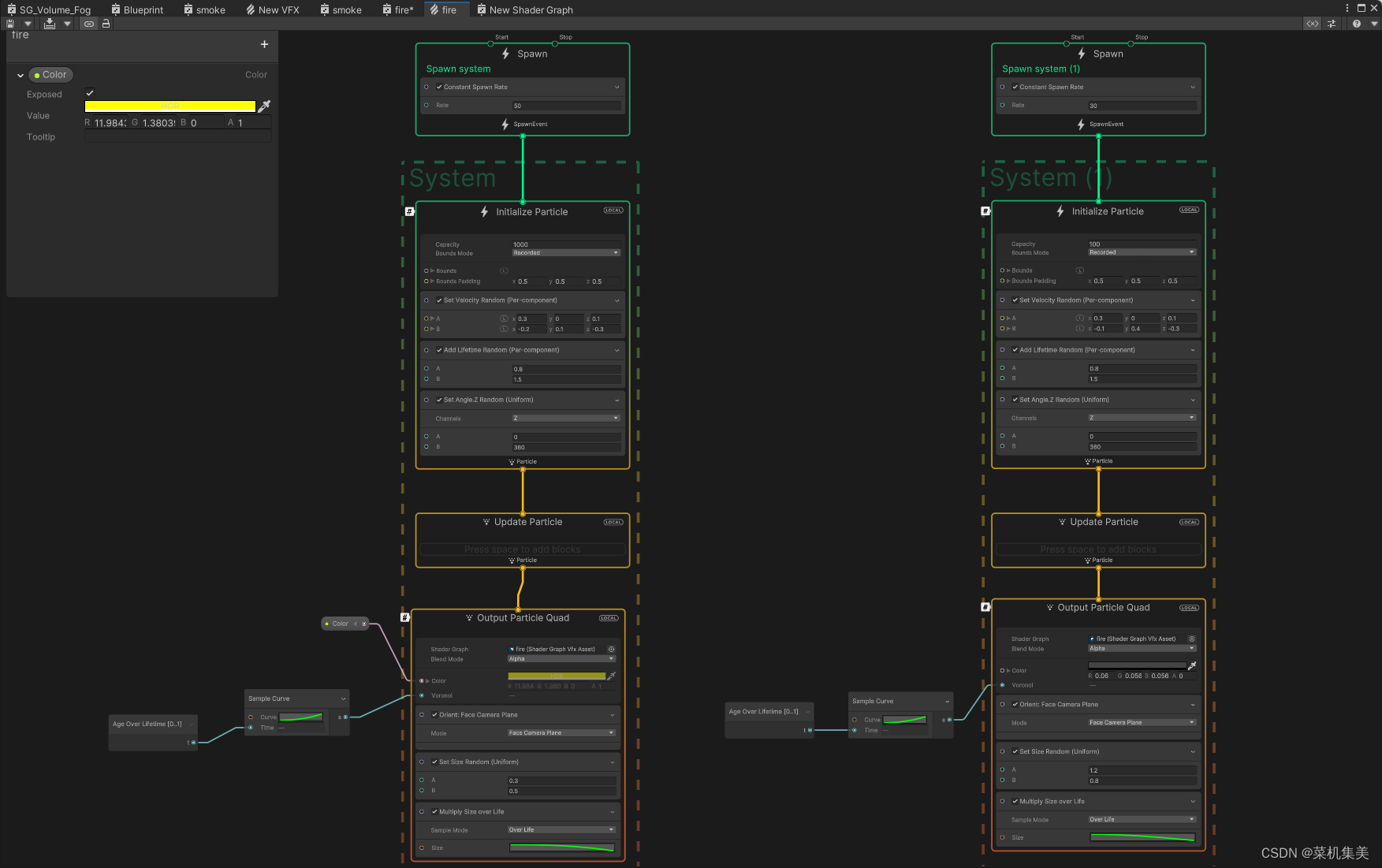Open the Blend Mode dropdown showing Alpha
Image resolution: width=1382 pixels, height=868 pixels.
pos(561,658)
